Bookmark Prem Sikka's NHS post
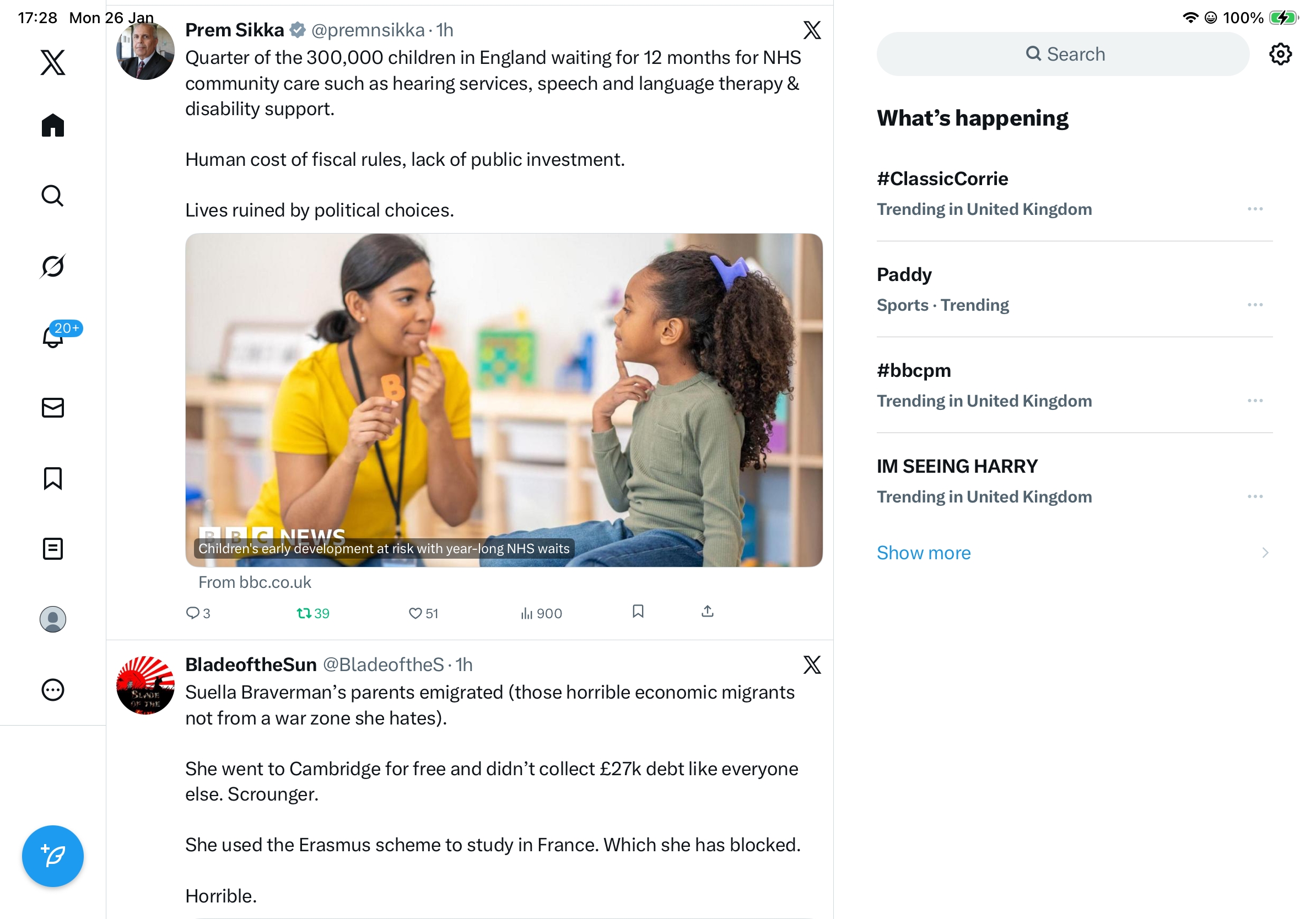Image resolution: width=1316 pixels, height=919 pixels. coord(638,611)
